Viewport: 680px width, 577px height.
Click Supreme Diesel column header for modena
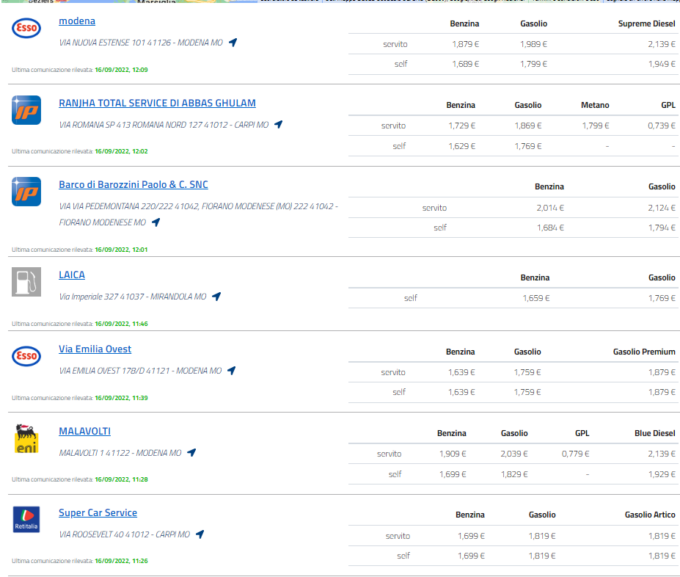[647, 23]
